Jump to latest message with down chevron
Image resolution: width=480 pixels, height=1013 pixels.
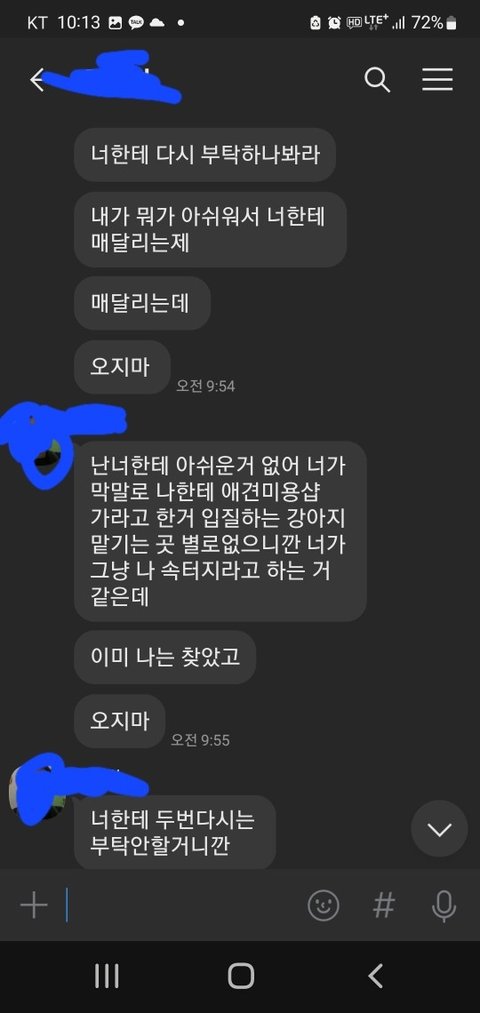click(439, 829)
